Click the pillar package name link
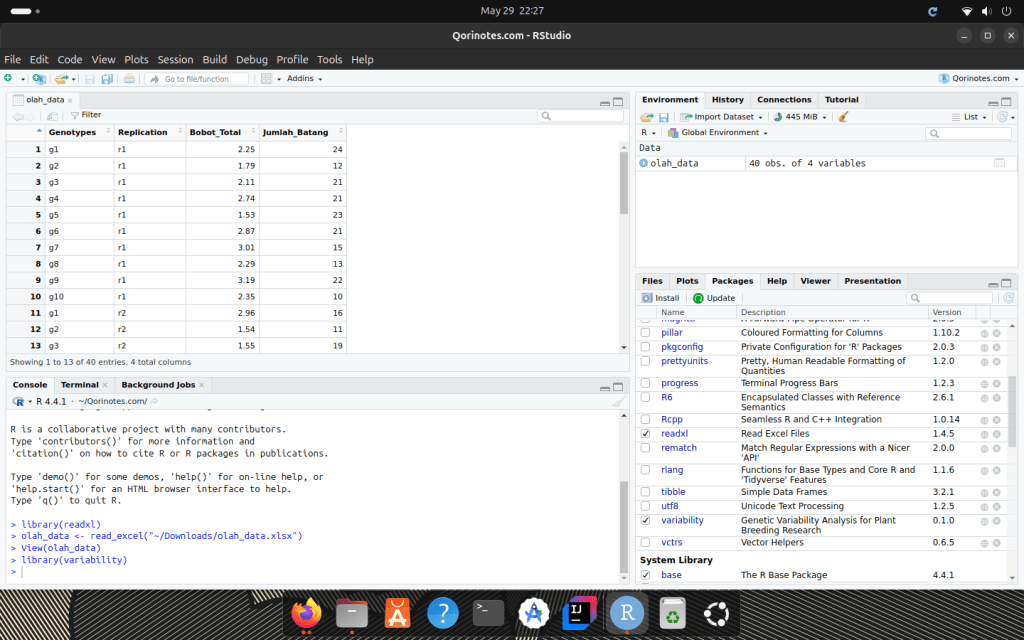 pyautogui.click(x=671, y=333)
